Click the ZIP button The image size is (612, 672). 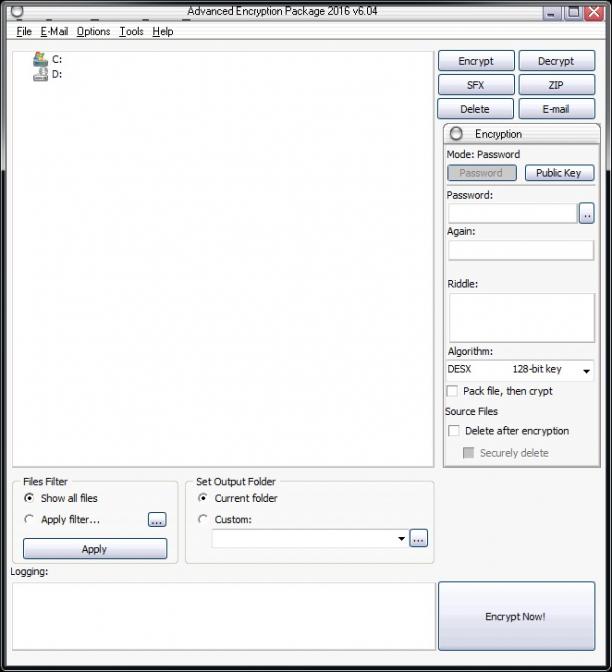(557, 85)
